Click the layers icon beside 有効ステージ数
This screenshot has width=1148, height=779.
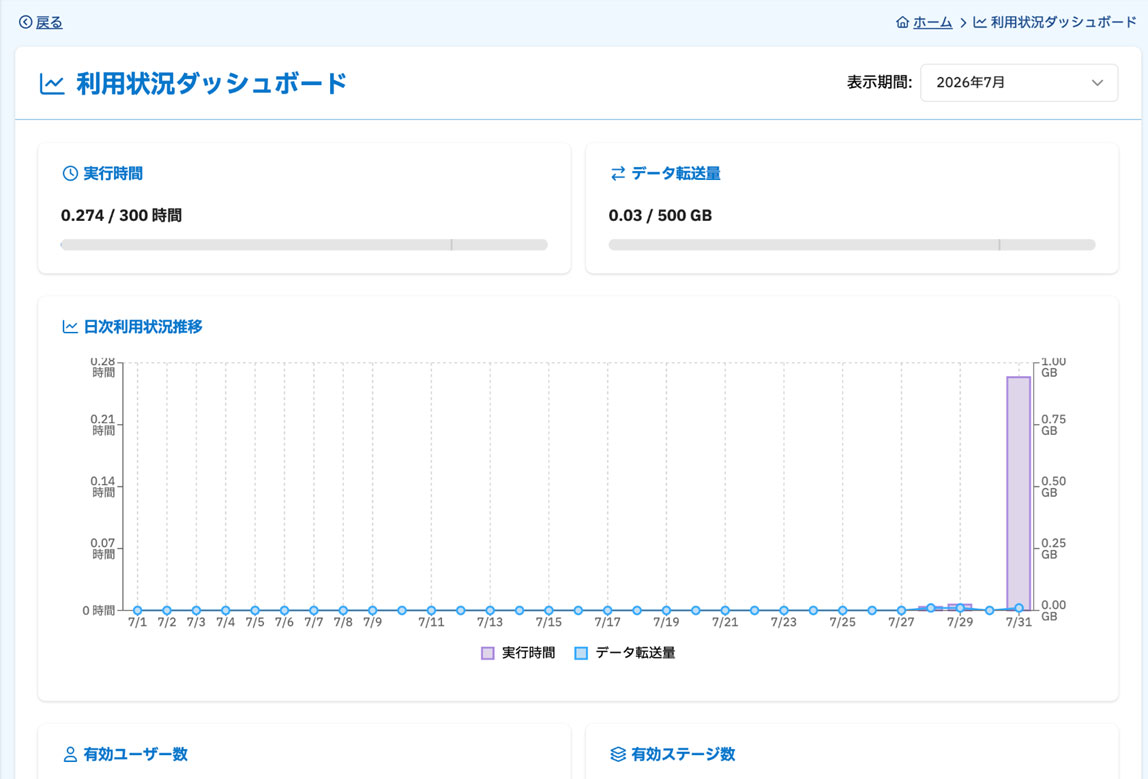click(x=618, y=754)
